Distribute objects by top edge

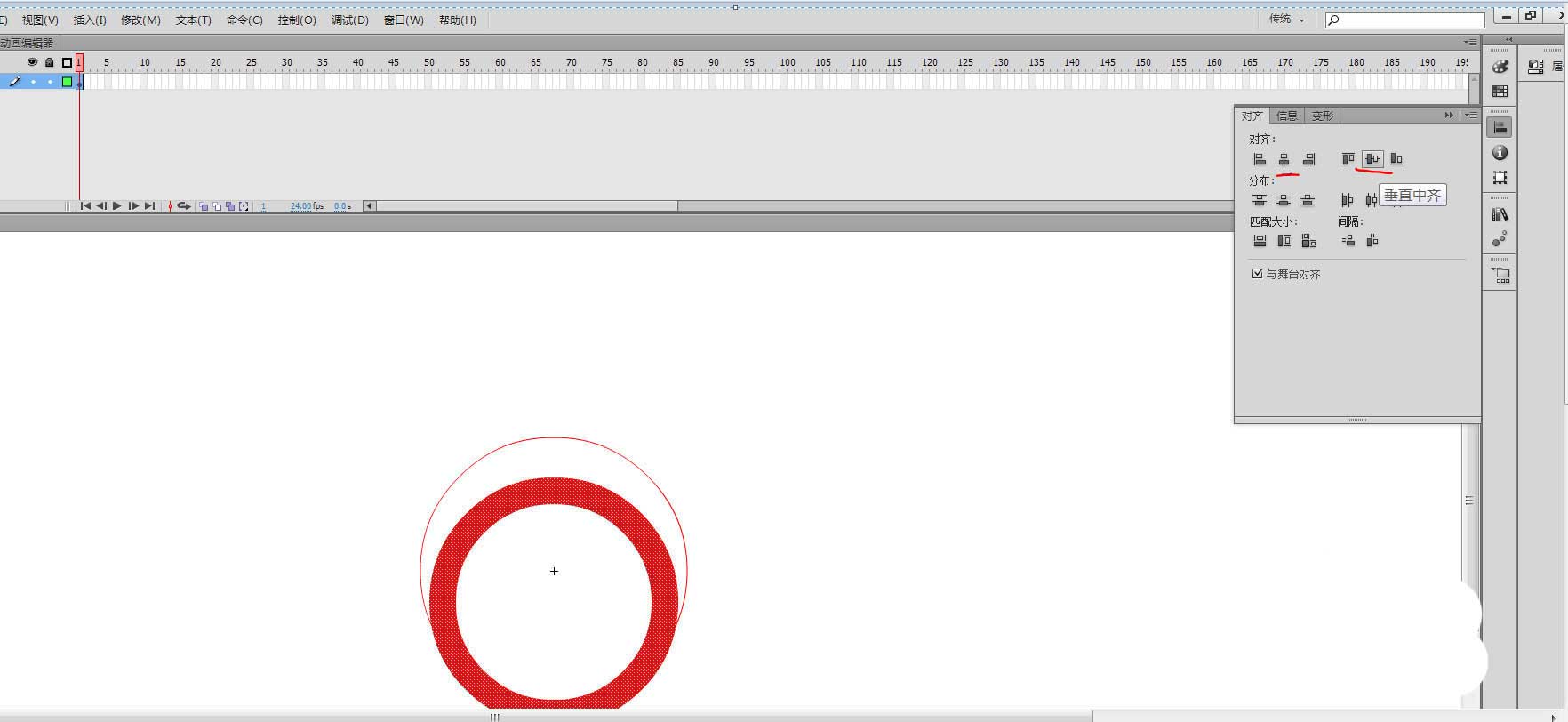1260,200
